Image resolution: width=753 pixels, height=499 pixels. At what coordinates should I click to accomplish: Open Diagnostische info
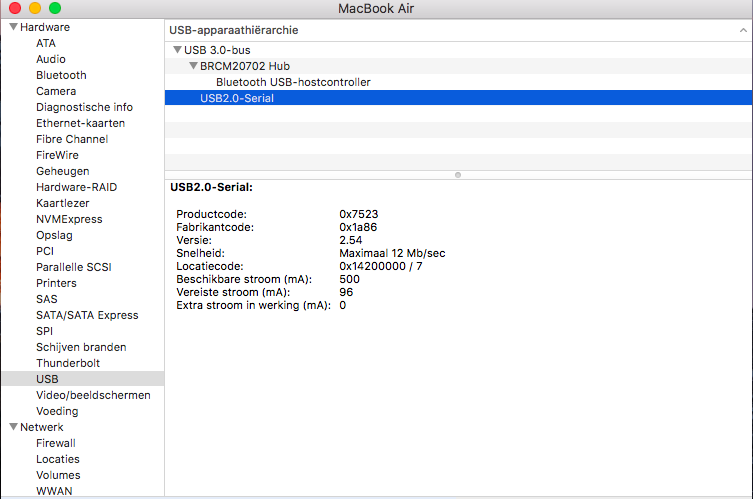(x=84, y=107)
